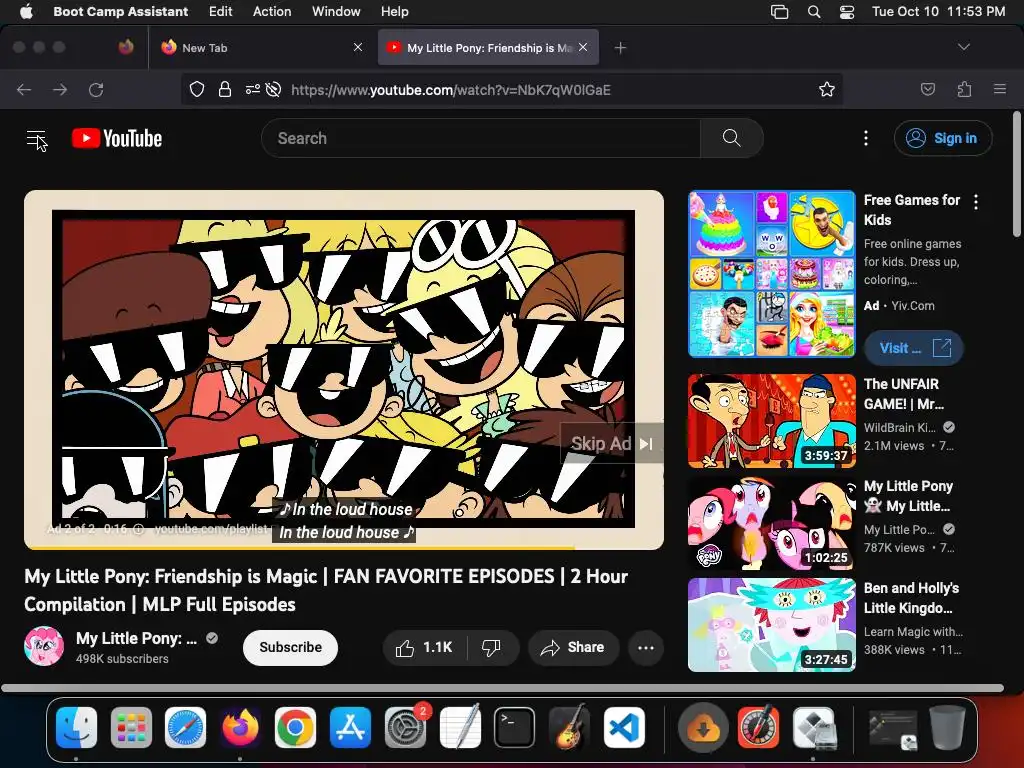Bookmark this page with star icon

[x=827, y=89]
